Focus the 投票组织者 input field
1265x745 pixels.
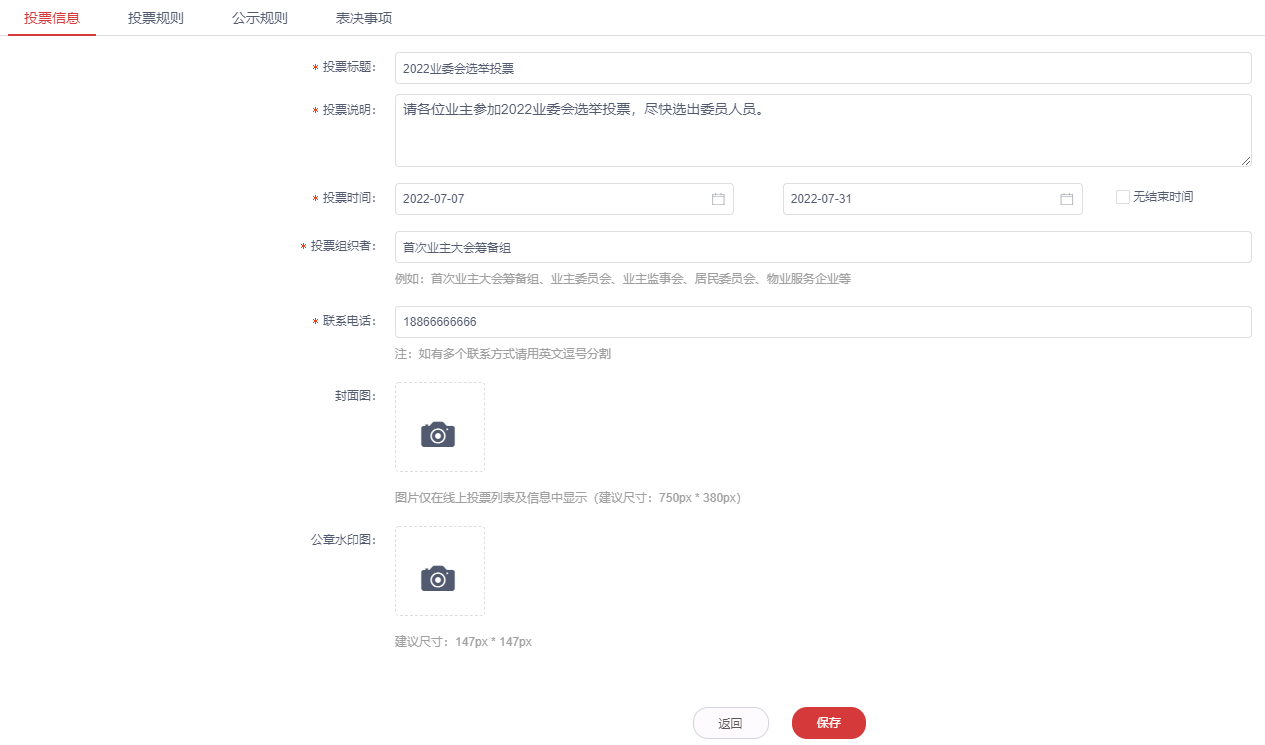(823, 247)
